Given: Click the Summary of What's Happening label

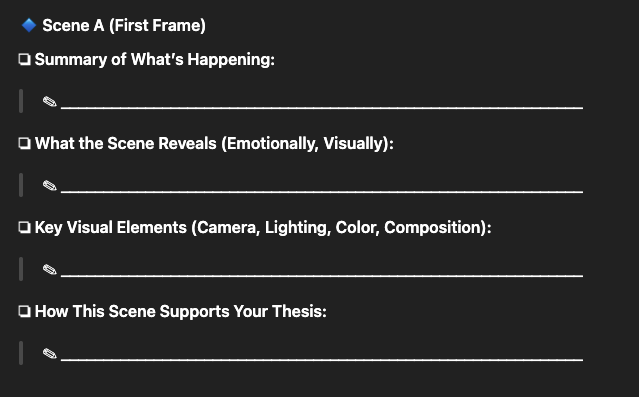Looking at the screenshot, I should click(154, 60).
